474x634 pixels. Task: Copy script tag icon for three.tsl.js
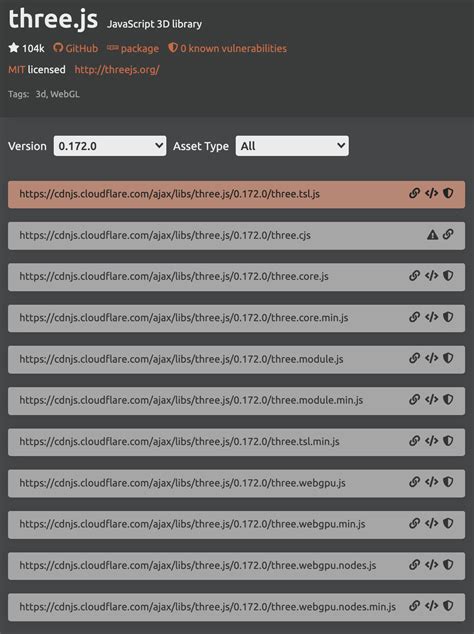(x=431, y=193)
